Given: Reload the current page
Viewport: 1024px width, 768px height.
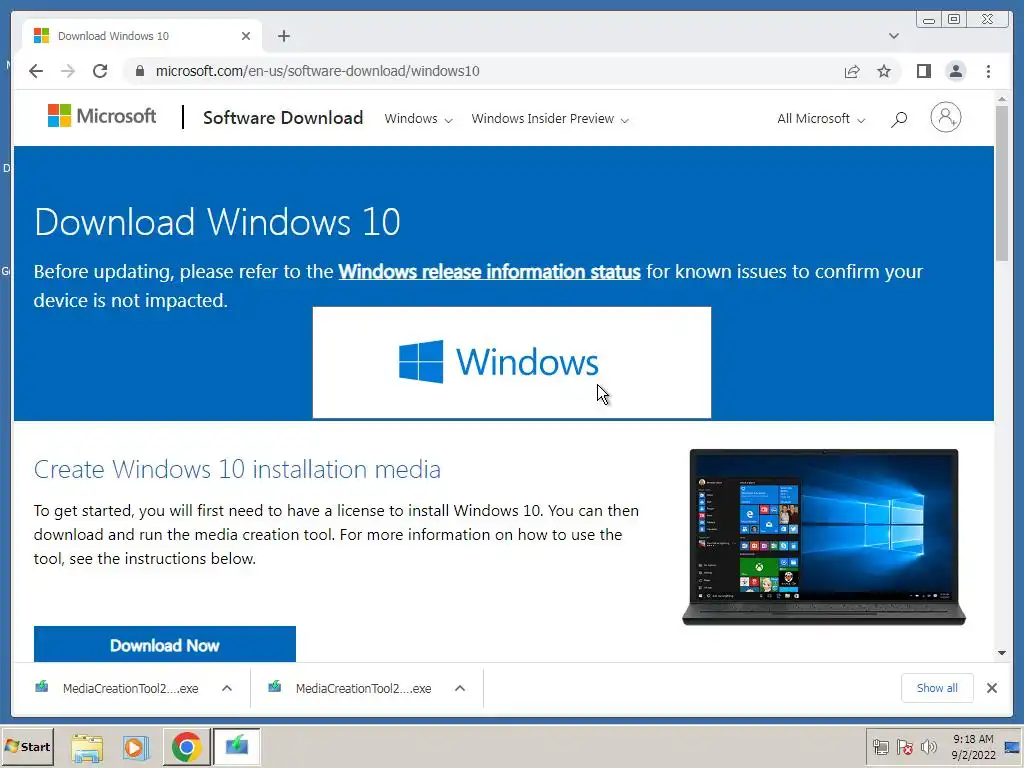Looking at the screenshot, I should point(100,71).
